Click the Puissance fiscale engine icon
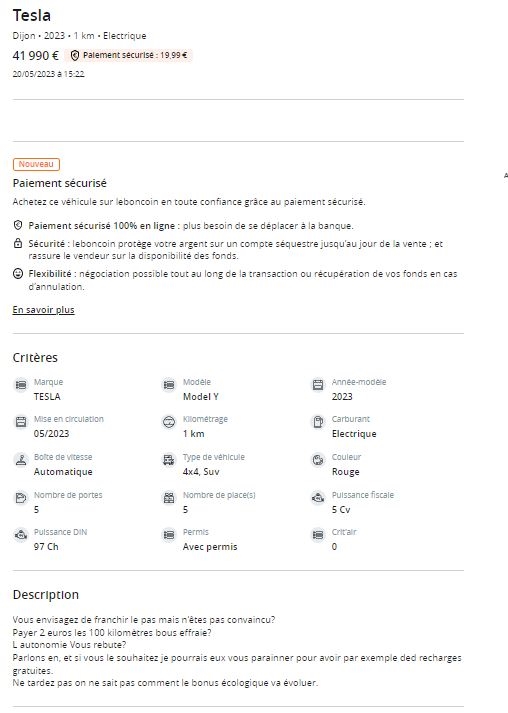The height and width of the screenshot is (713, 508). coord(318,497)
